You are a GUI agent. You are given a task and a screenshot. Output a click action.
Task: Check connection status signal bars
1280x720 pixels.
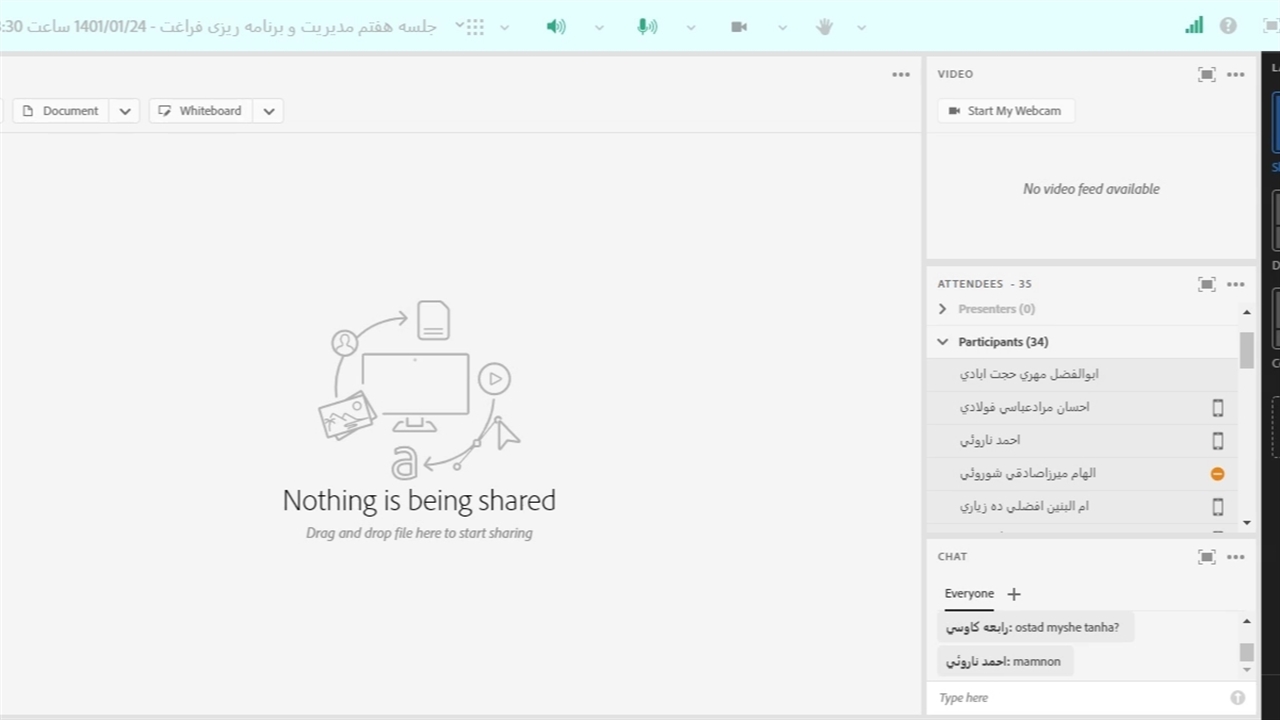point(1194,26)
